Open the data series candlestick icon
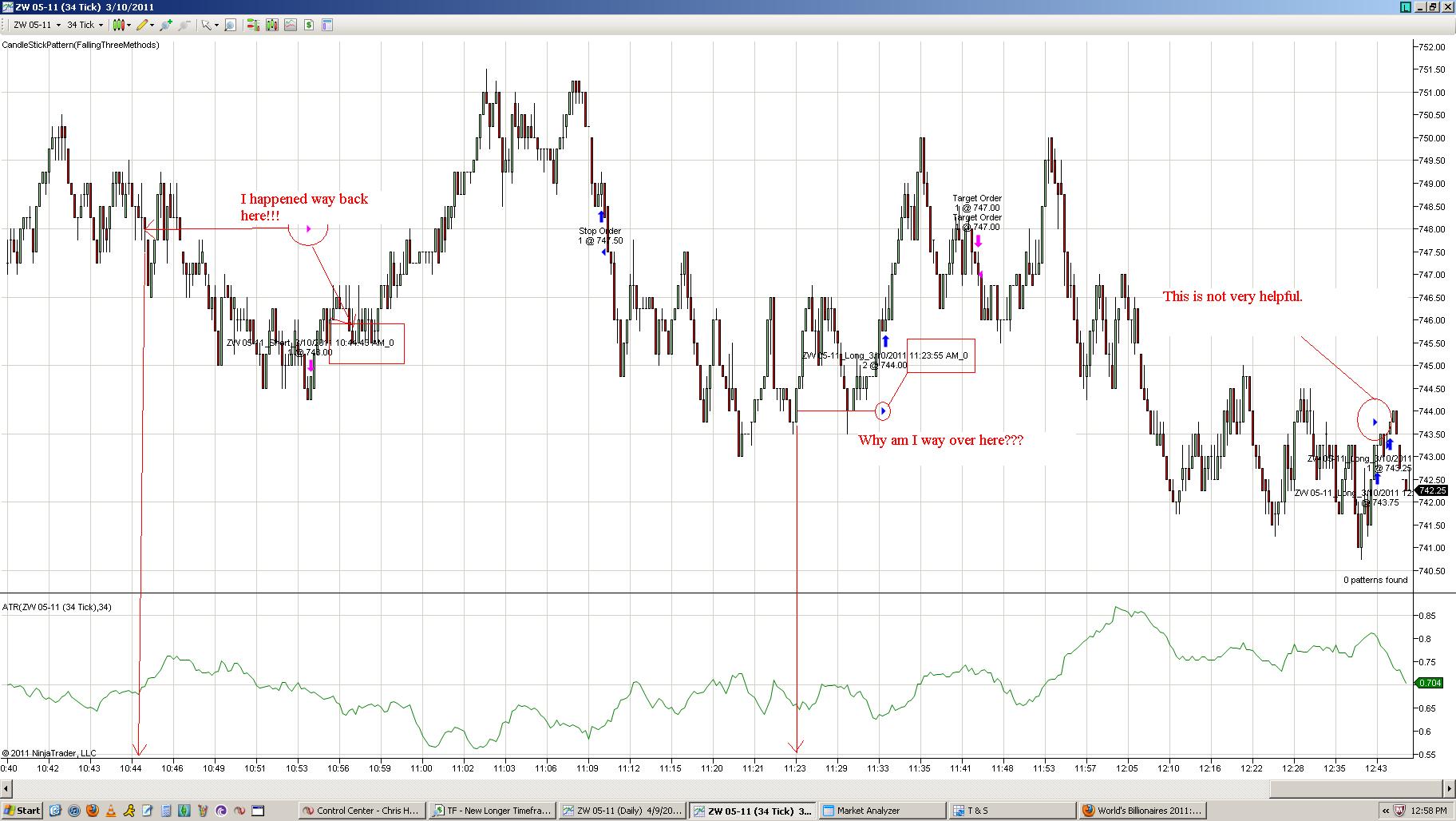Viewport: 1456px width, 821px height. [271, 25]
